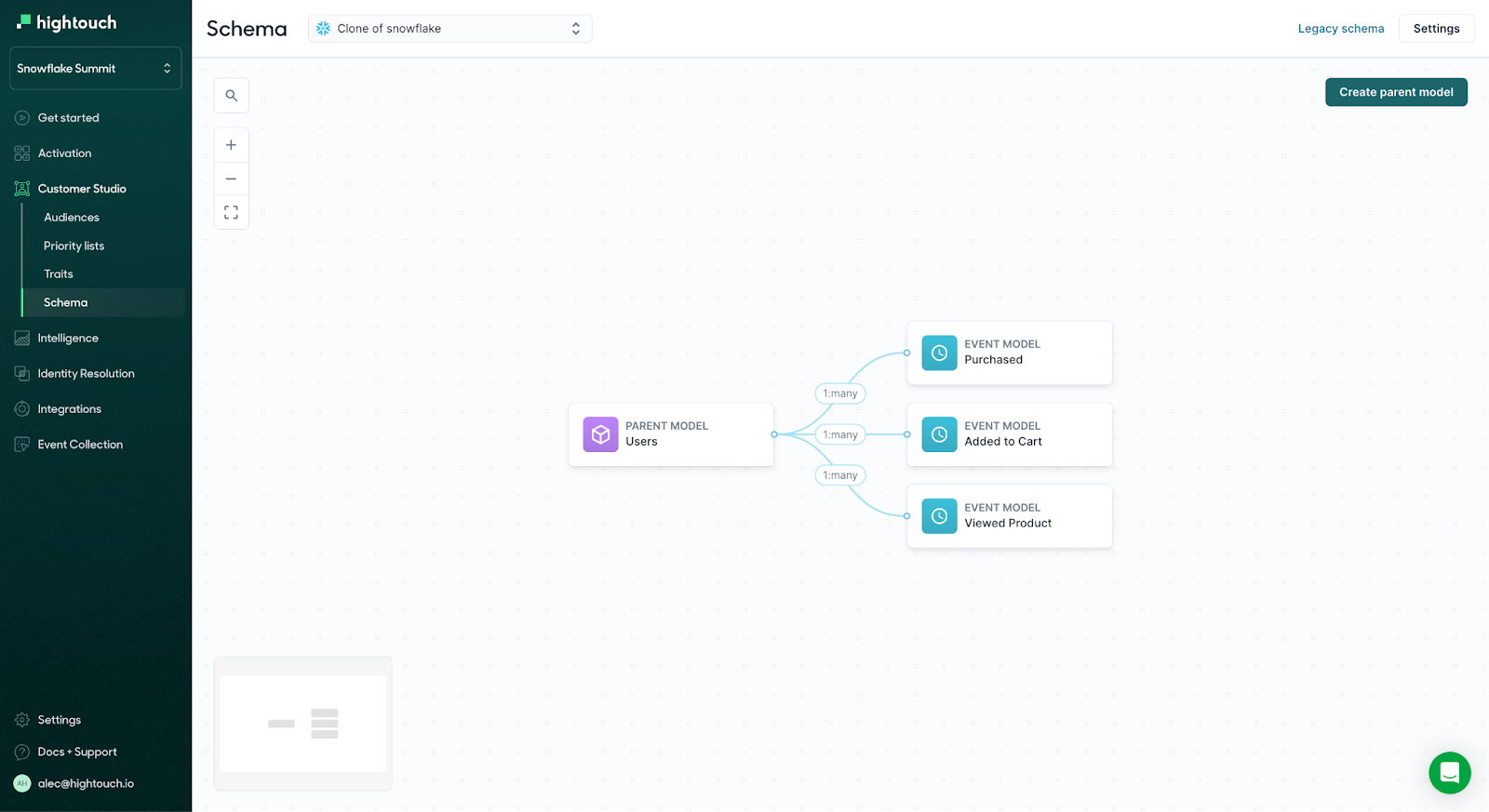This screenshot has width=1489, height=812.
Task: Click the Purchased event clock icon
Action: pyautogui.click(x=939, y=353)
